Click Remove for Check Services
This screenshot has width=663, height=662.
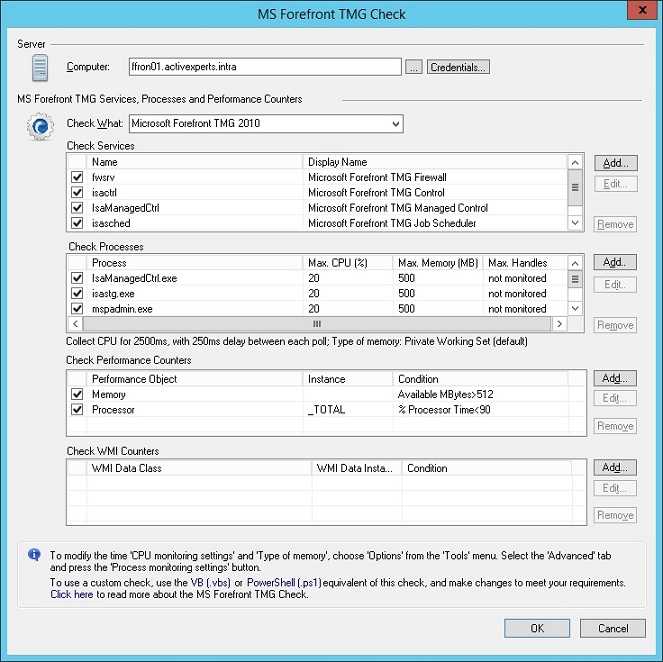point(615,224)
